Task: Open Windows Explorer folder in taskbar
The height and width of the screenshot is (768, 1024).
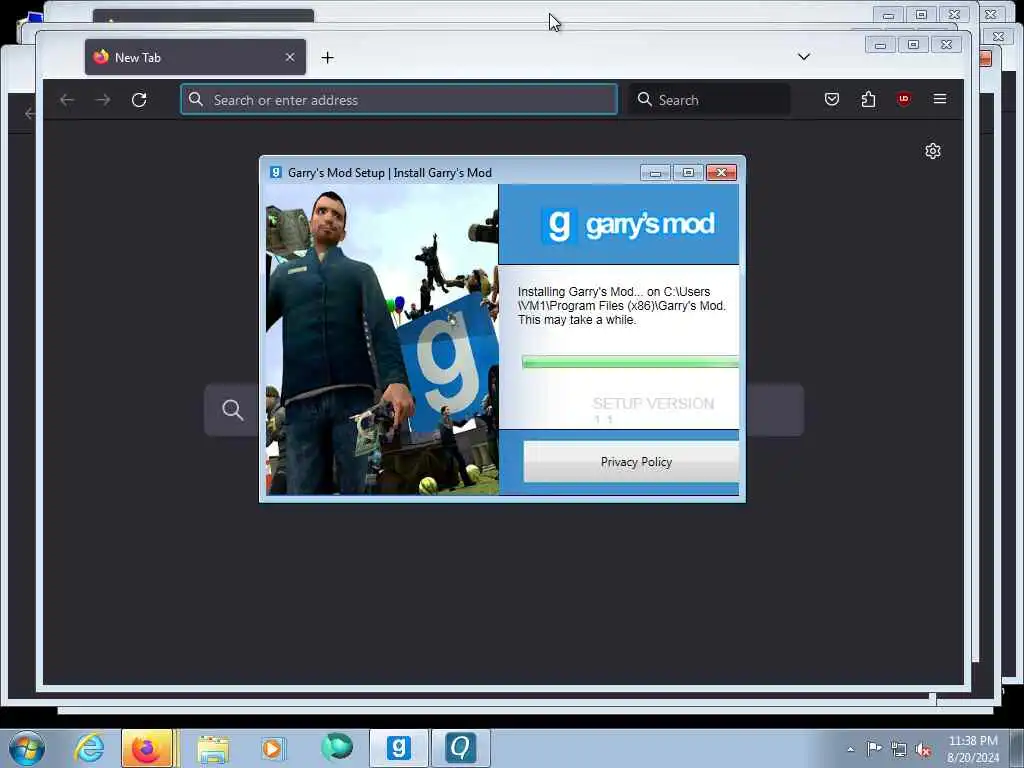Action: coord(213,749)
